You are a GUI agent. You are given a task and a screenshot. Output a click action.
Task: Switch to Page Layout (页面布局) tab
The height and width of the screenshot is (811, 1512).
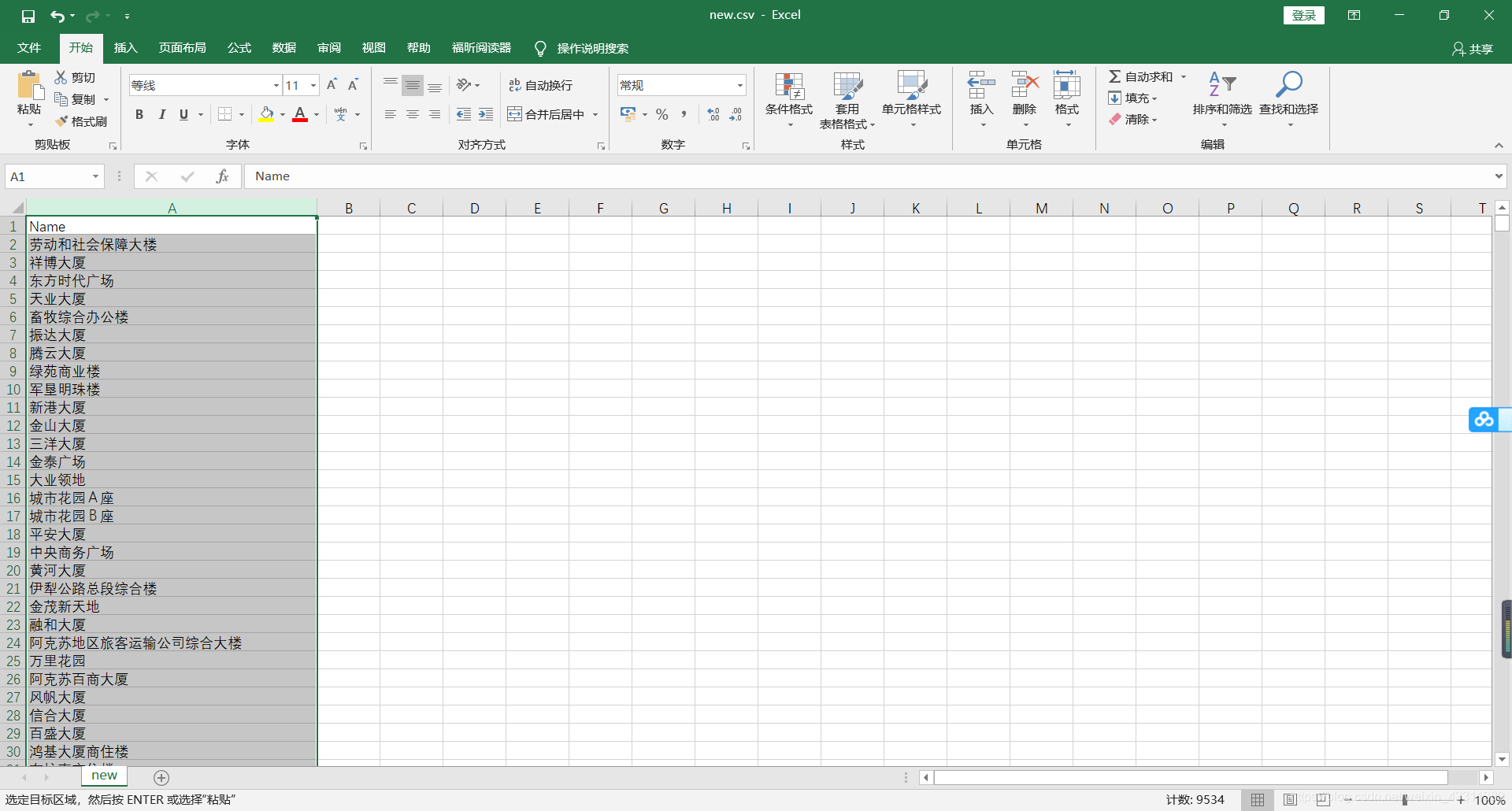coord(182,48)
